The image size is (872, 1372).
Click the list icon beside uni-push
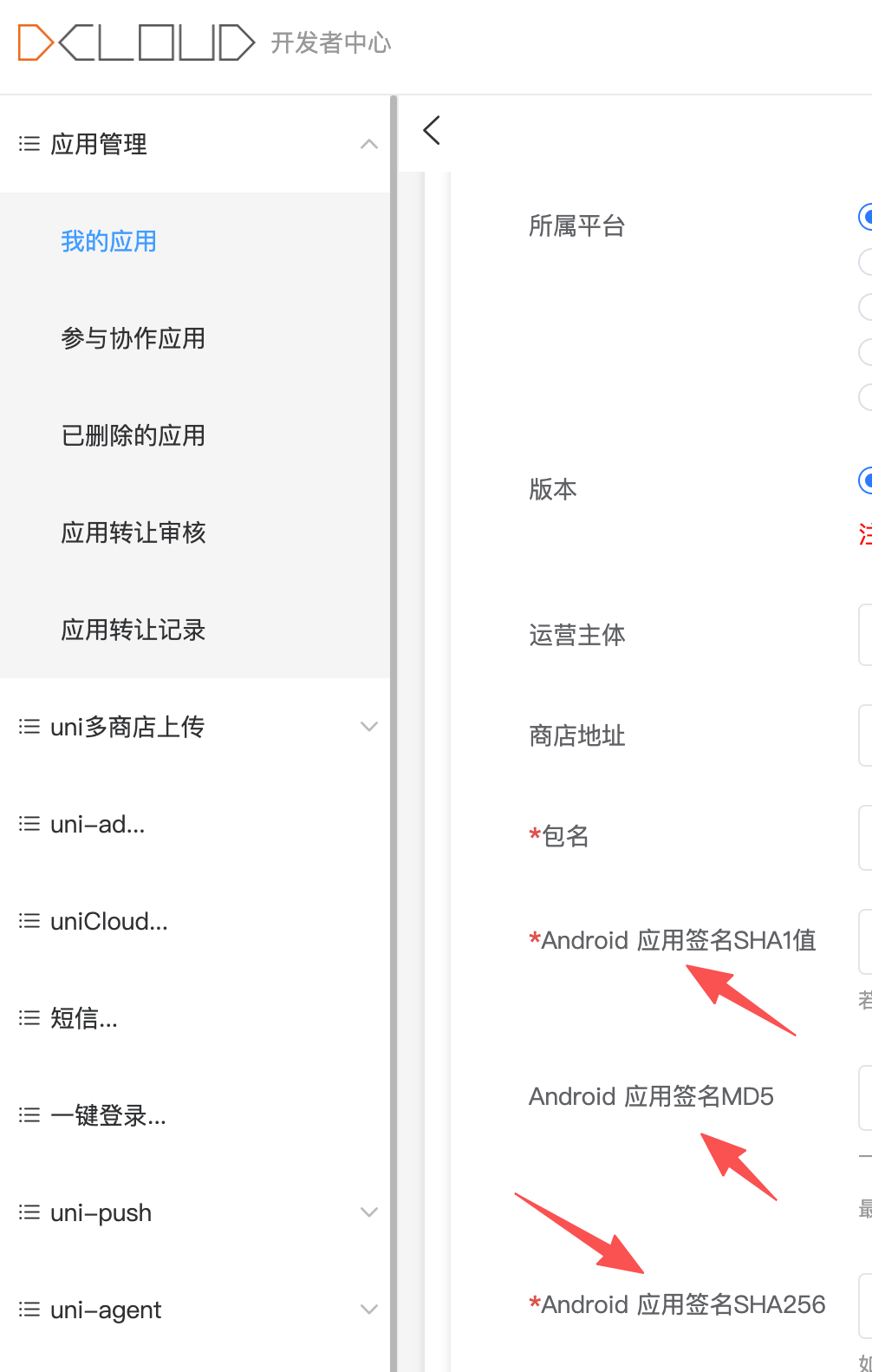pos(29,1212)
